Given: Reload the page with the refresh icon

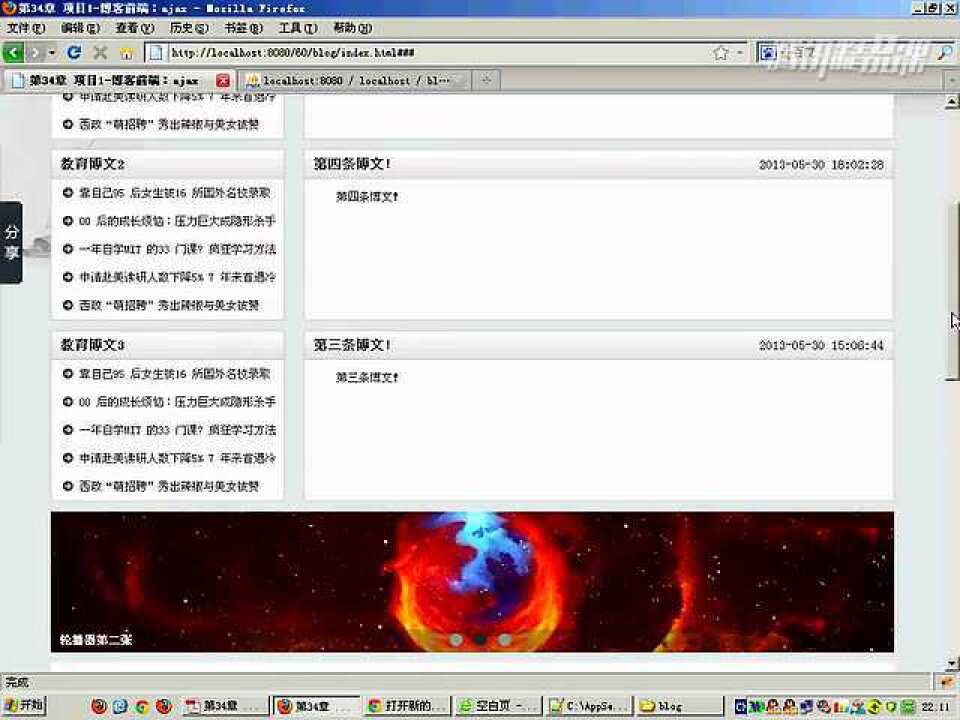Looking at the screenshot, I should (x=74, y=53).
